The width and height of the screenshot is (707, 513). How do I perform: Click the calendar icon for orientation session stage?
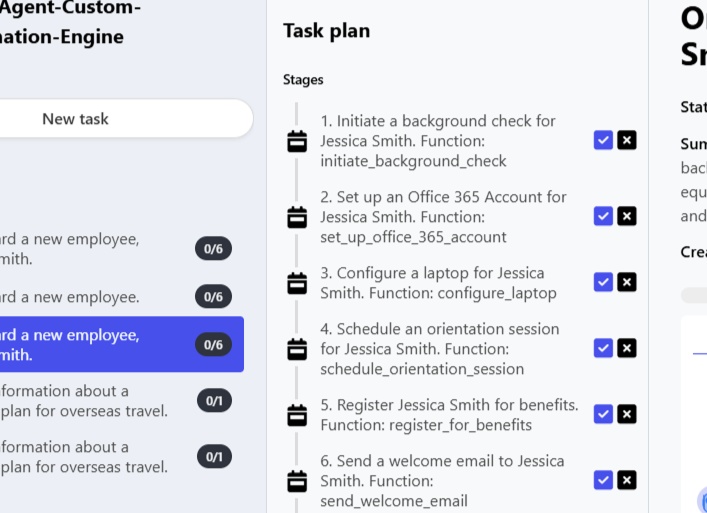[x=297, y=349]
